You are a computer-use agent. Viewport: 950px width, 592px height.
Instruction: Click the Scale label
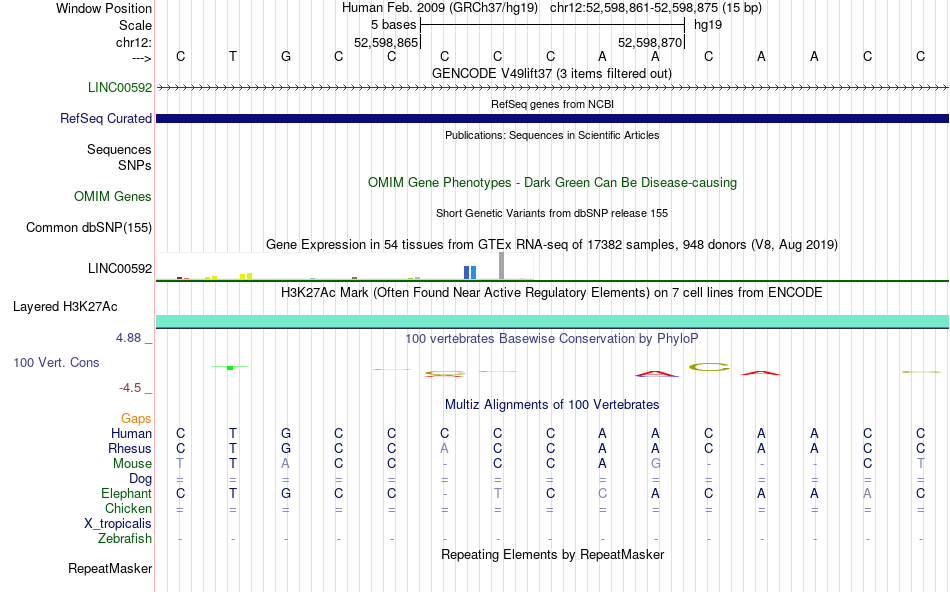click(x=136, y=25)
